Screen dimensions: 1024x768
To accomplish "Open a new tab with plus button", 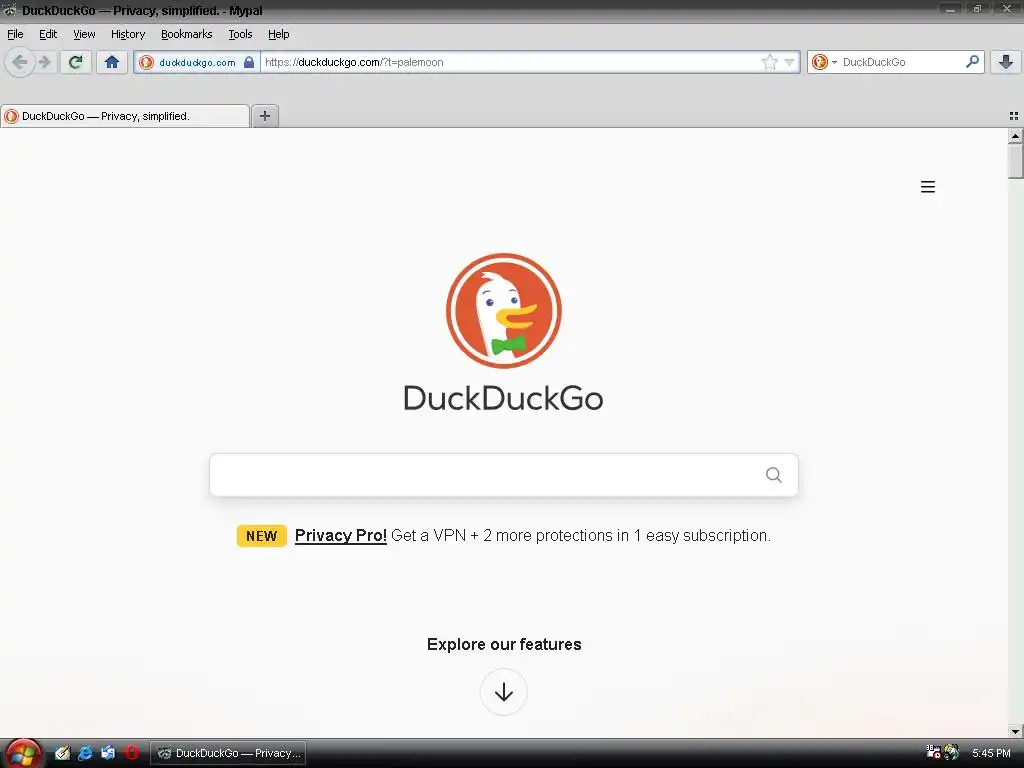I will click(264, 116).
